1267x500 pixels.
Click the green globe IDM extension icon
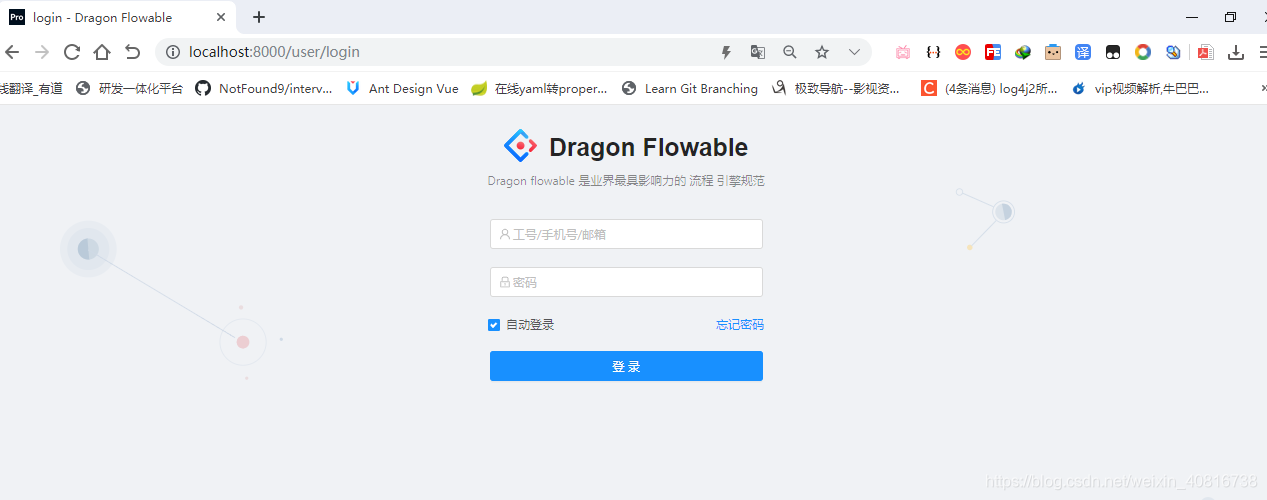(1023, 52)
